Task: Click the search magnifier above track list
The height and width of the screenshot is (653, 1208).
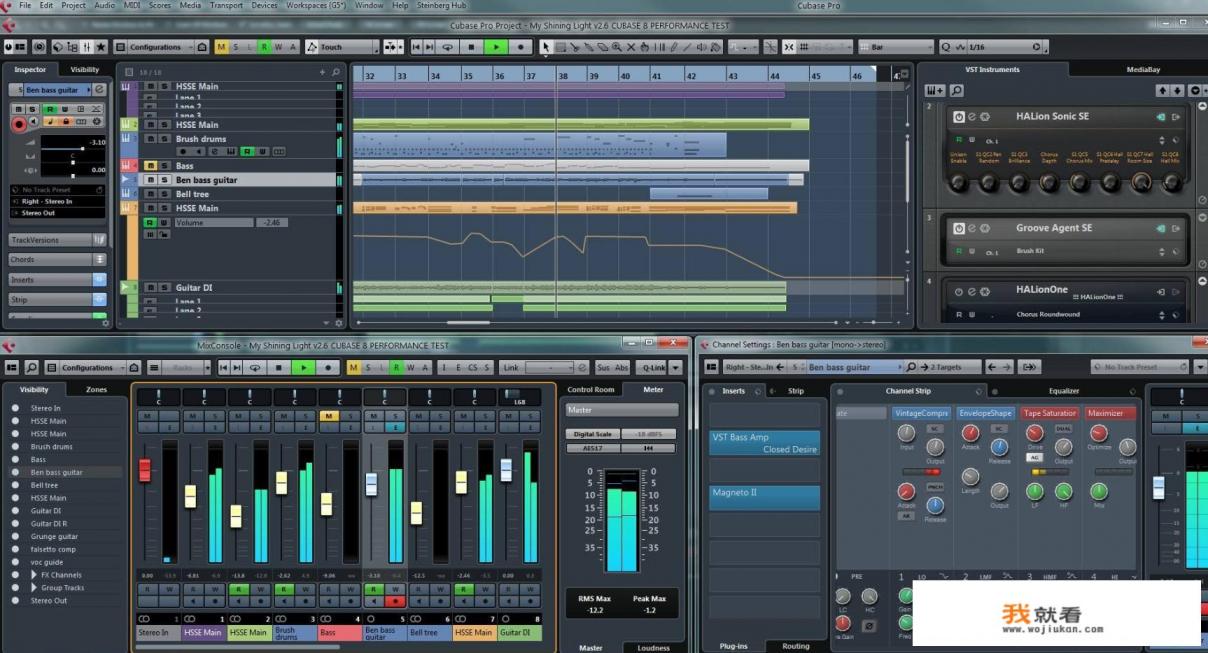Action: (336, 72)
